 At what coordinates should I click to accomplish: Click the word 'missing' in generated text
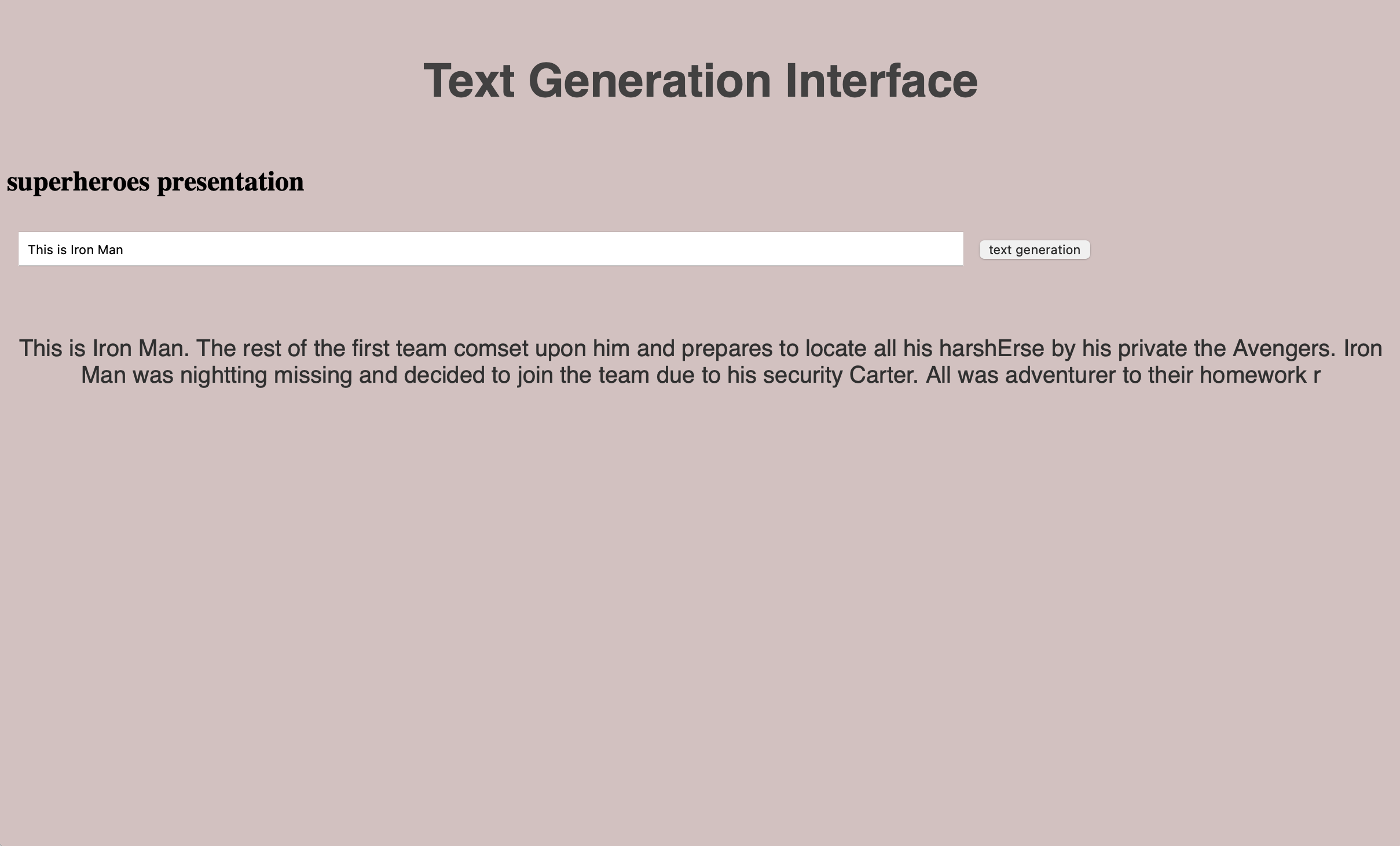click(x=313, y=375)
